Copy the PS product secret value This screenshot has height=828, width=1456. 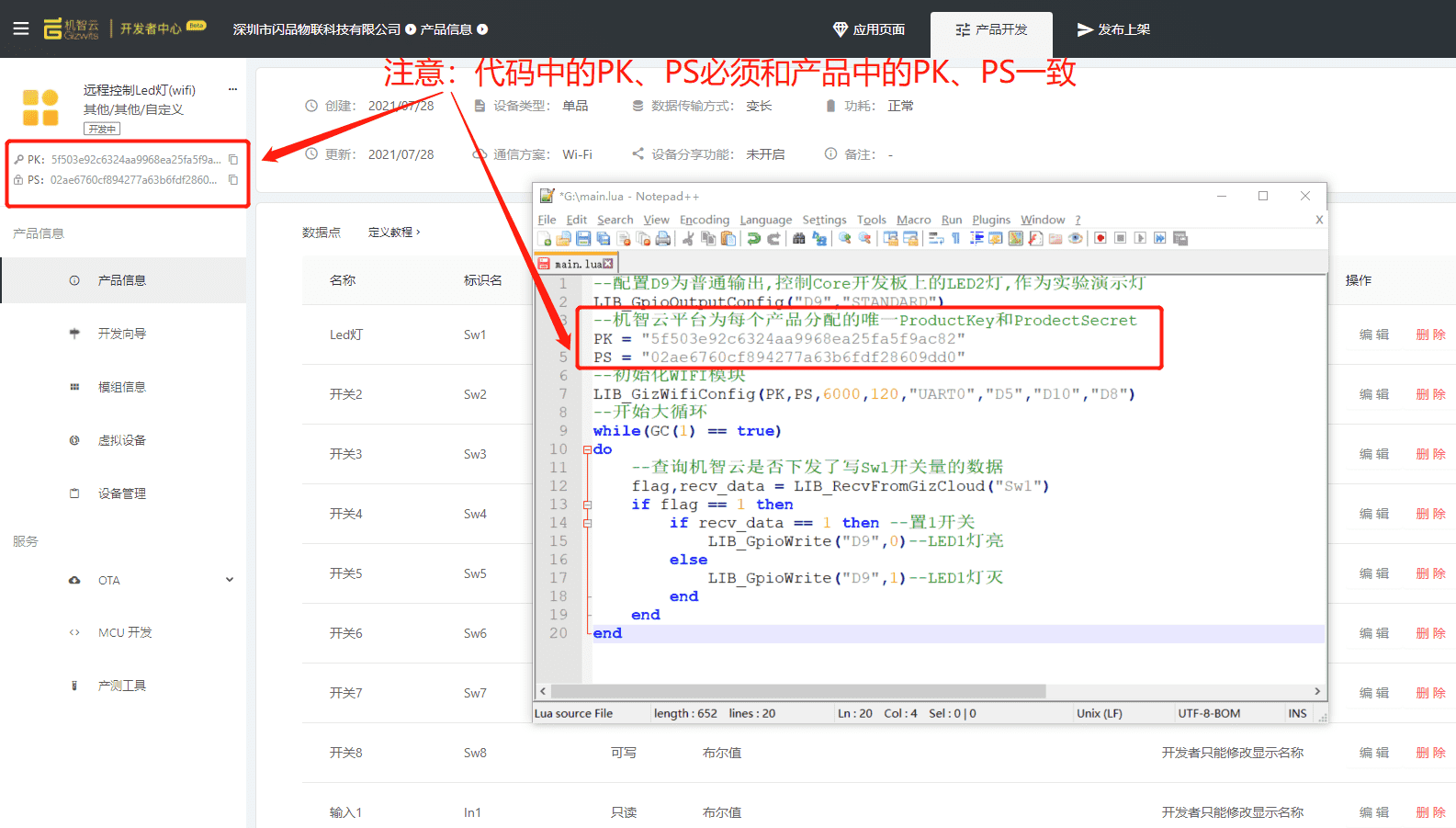click(x=233, y=179)
